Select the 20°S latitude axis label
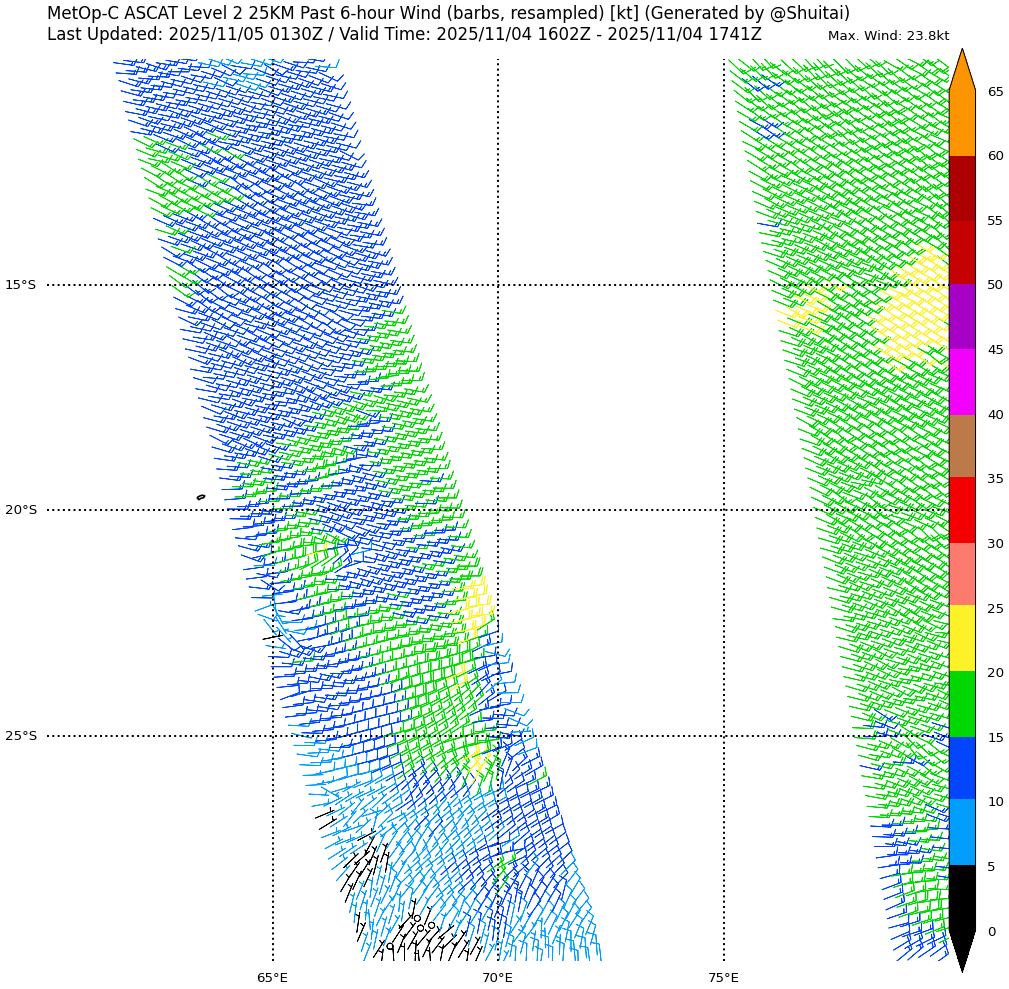 (x=20, y=510)
